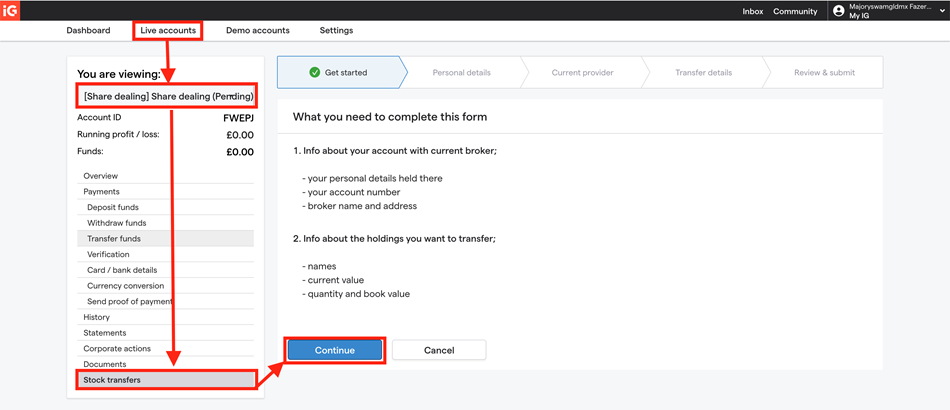Image resolution: width=950 pixels, height=410 pixels.
Task: Select the Personal details step
Action: (x=462, y=72)
